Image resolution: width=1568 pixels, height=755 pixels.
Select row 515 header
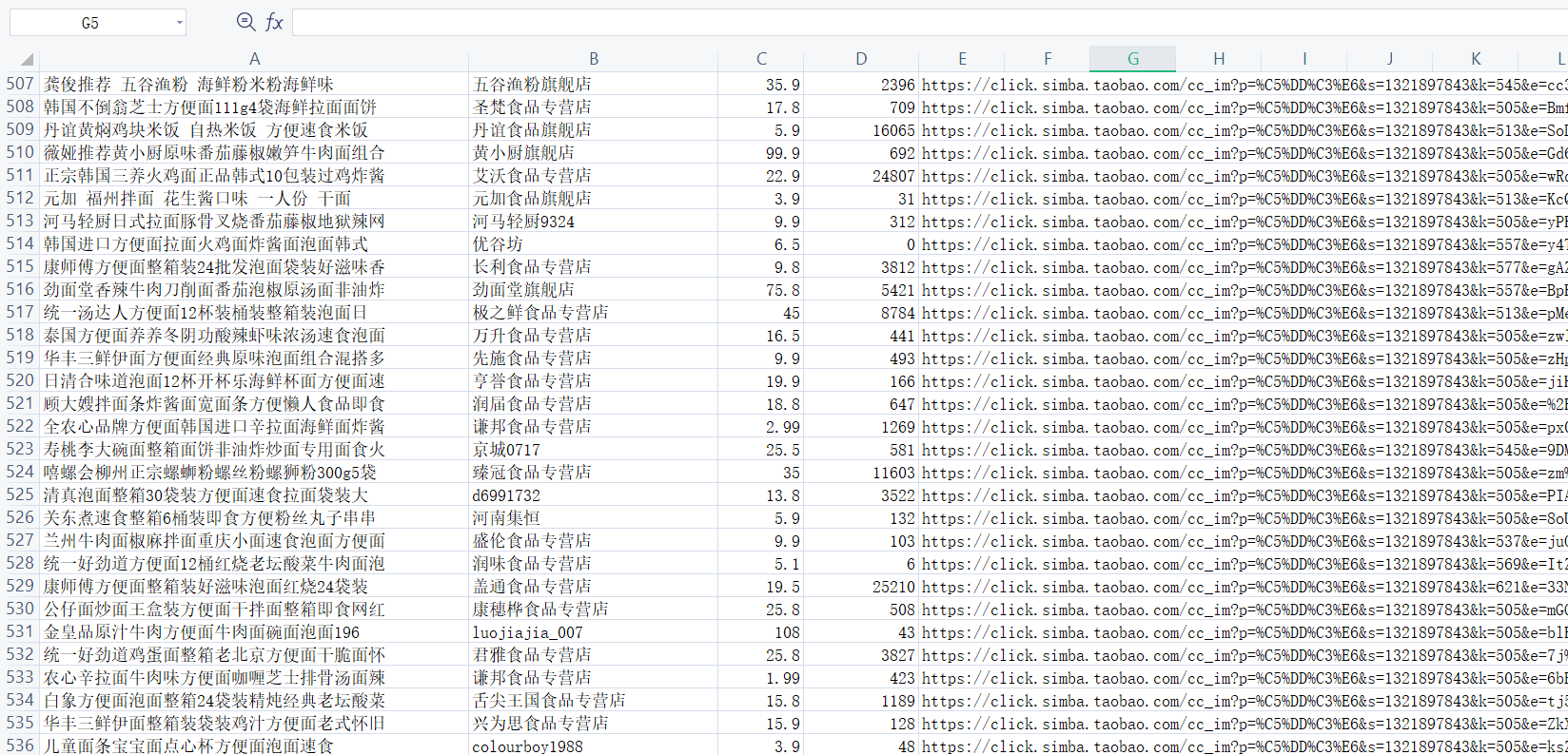click(20, 266)
